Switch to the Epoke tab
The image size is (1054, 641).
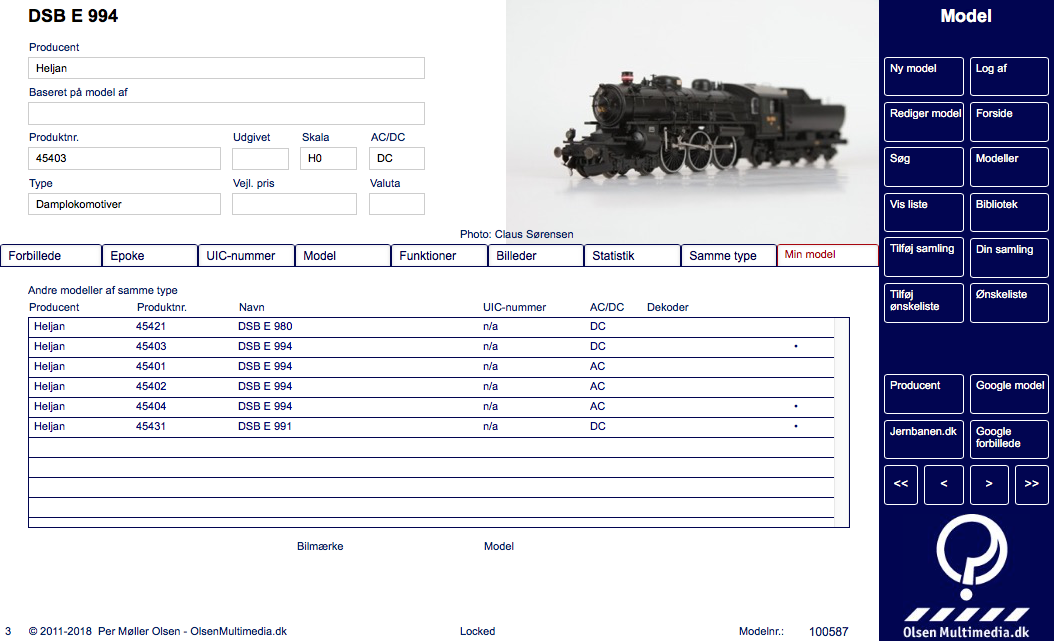point(150,256)
